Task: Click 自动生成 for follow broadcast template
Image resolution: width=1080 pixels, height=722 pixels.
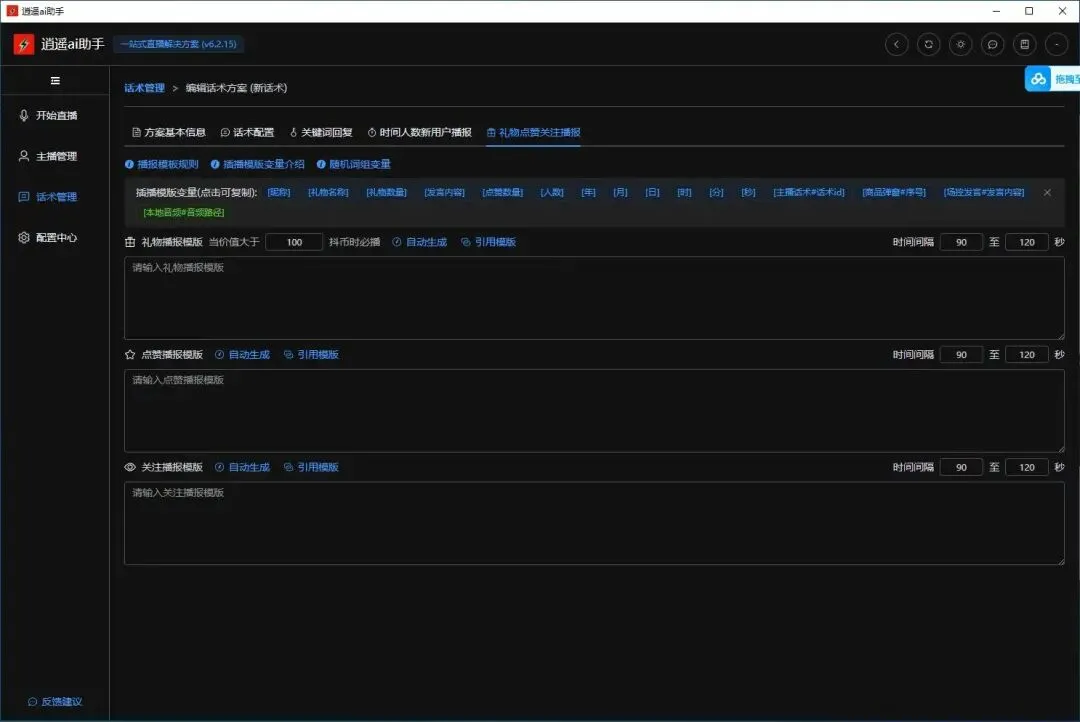Action: 242,467
